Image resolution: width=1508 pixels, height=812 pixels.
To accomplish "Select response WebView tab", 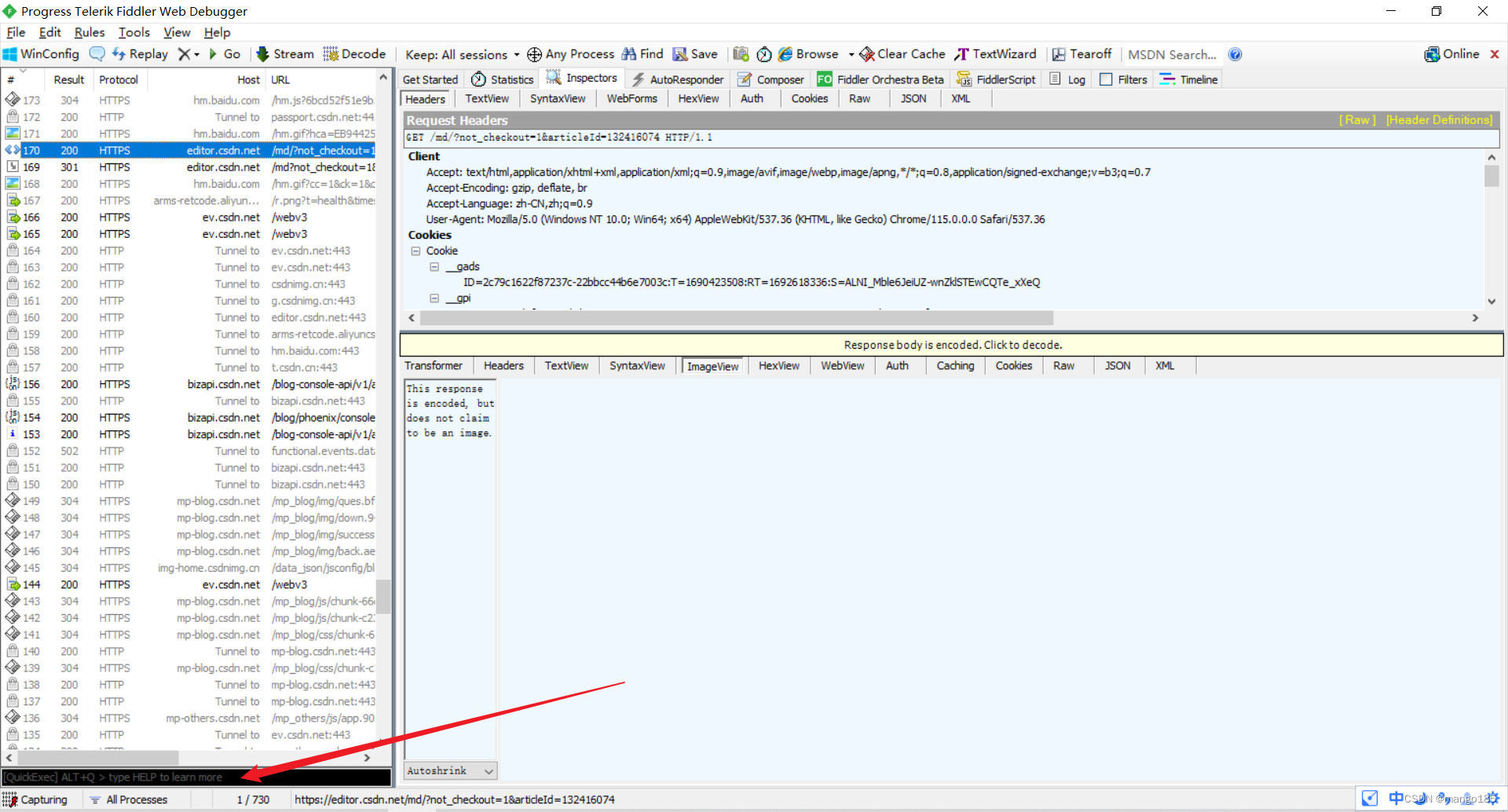I will coord(842,366).
